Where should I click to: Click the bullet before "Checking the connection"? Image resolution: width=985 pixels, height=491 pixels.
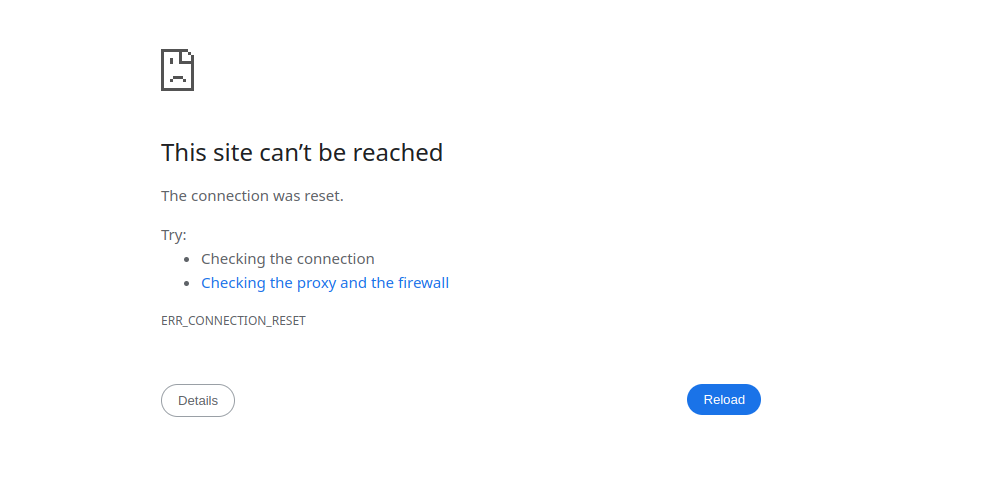coord(187,259)
